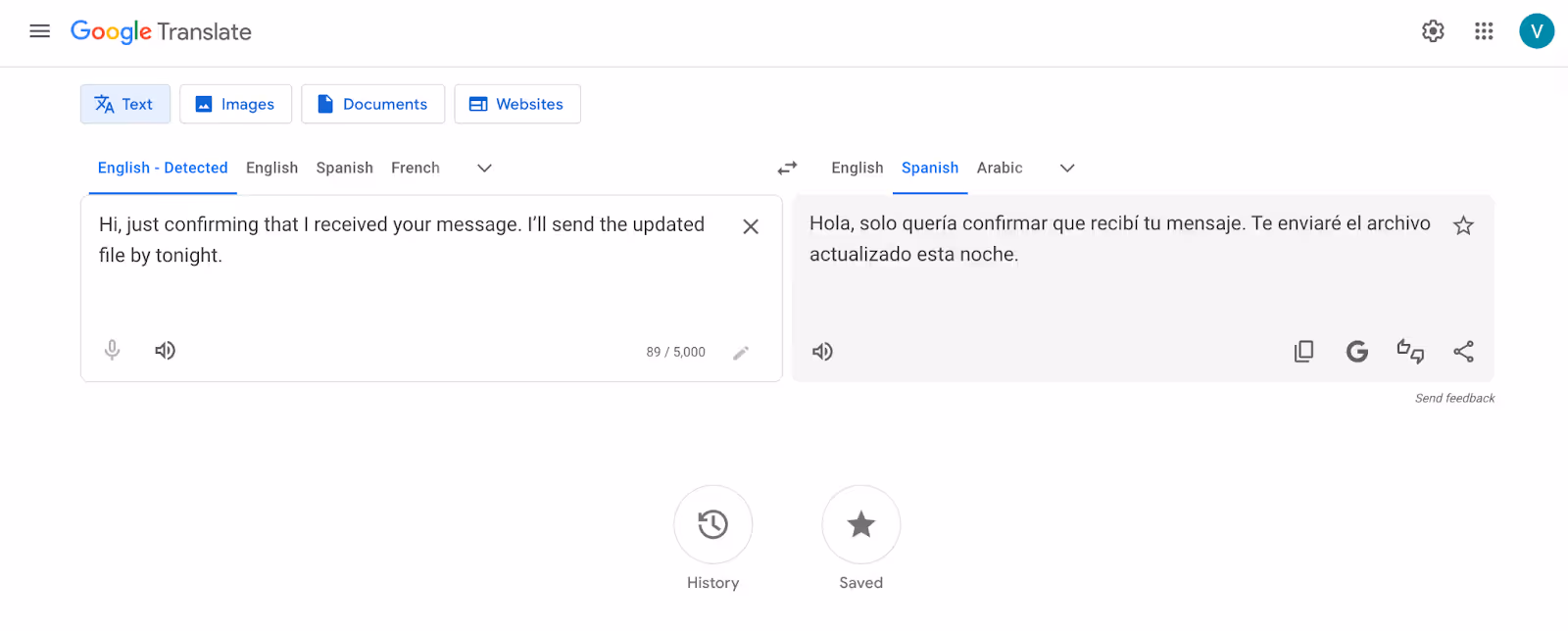Swap source and target languages
The height and width of the screenshot is (631, 1568).
pyautogui.click(x=787, y=169)
